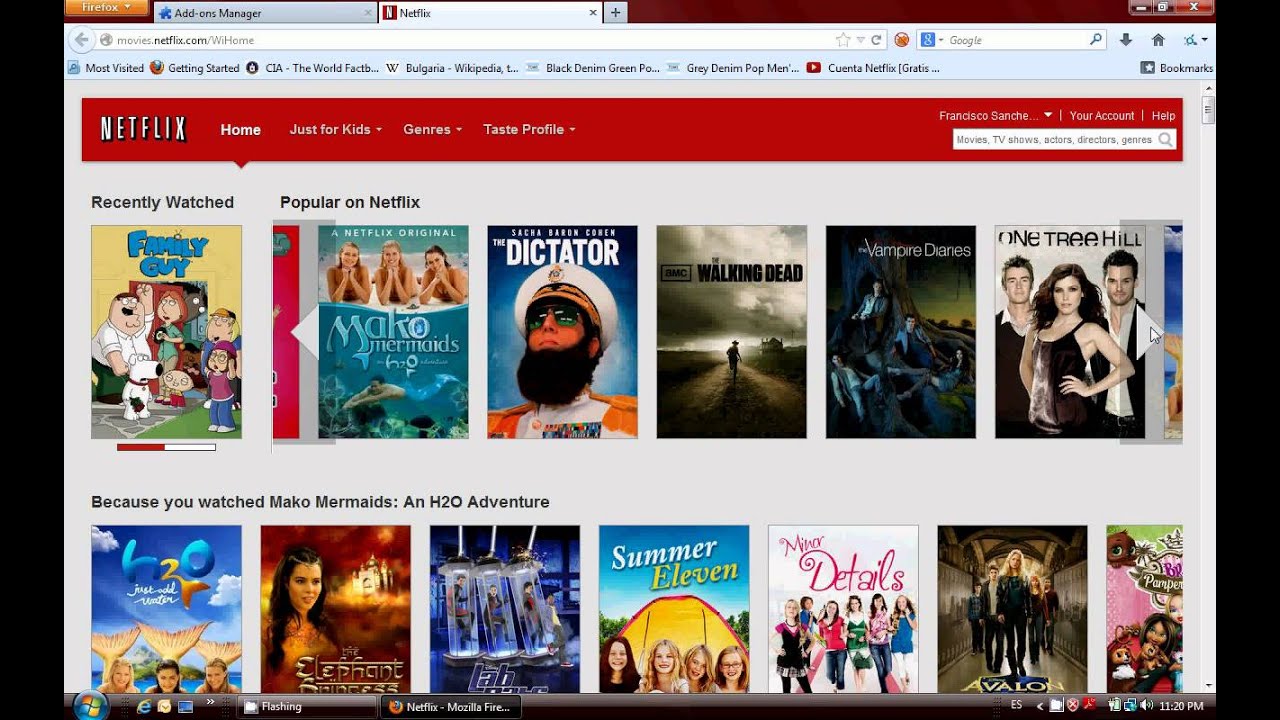Expand the quick launch overflow chevron
This screenshot has height=720, width=1280.
pyautogui.click(x=211, y=702)
